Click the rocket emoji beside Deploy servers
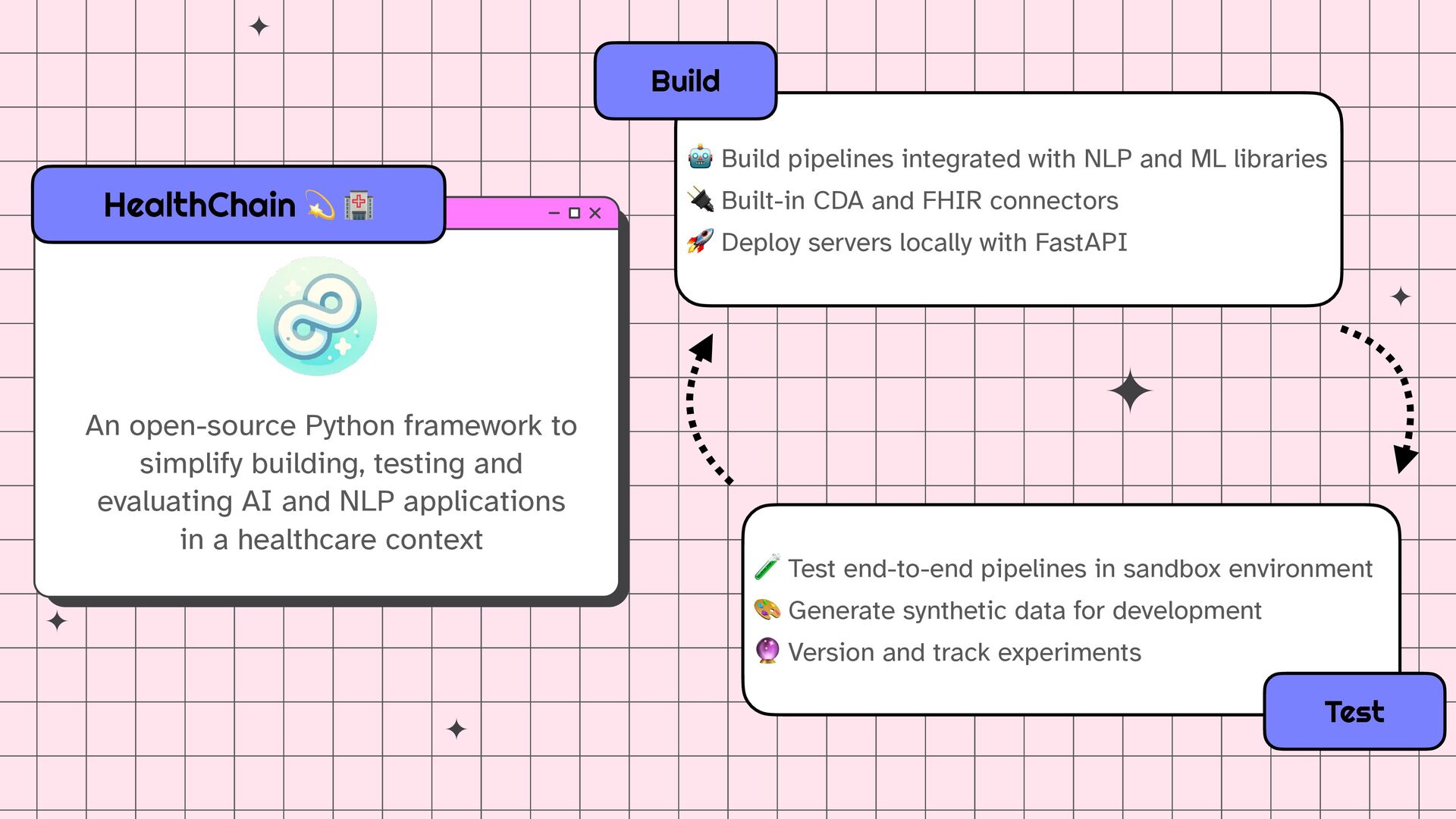Screen dimensions: 1456x819 tap(700, 242)
